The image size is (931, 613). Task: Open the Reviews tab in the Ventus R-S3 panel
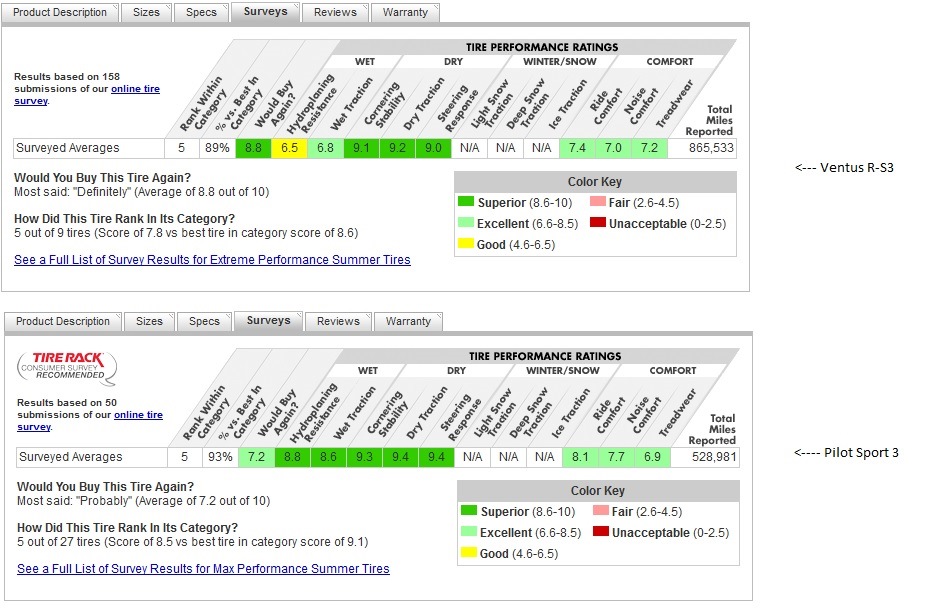335,12
